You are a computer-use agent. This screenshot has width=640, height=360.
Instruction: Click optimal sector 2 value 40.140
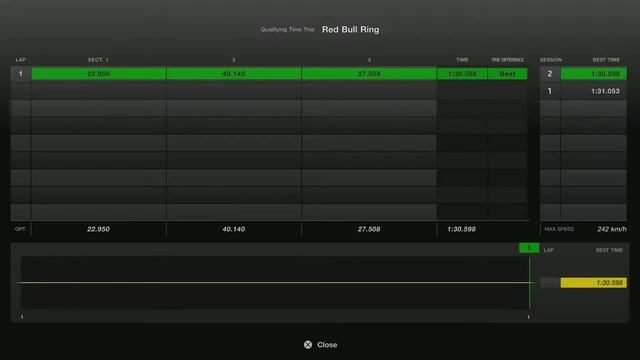click(x=234, y=229)
